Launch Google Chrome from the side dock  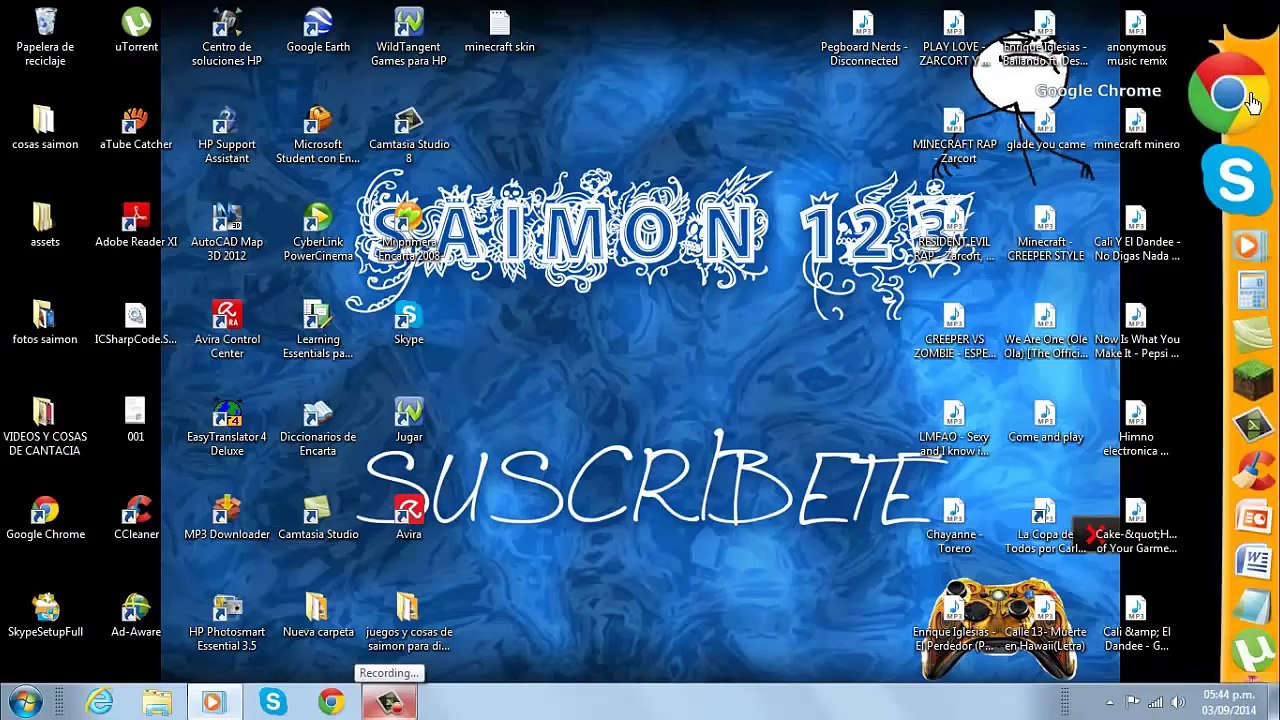pos(1227,94)
